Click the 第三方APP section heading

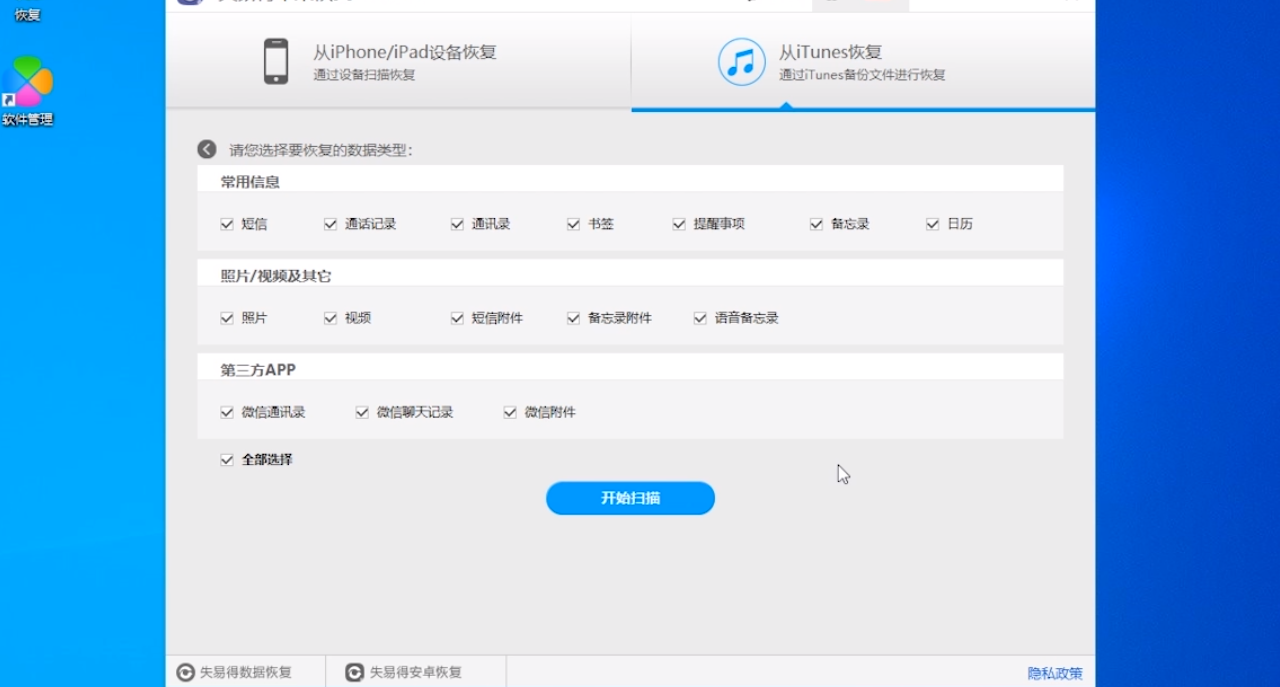coord(258,370)
